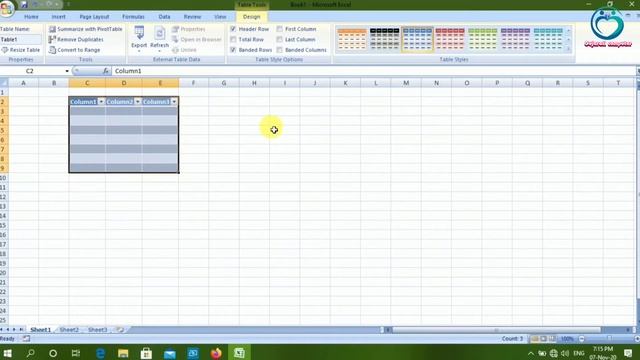Switch to Normal view in status bar
Screen dimensions: 640x360
click(x=535, y=339)
